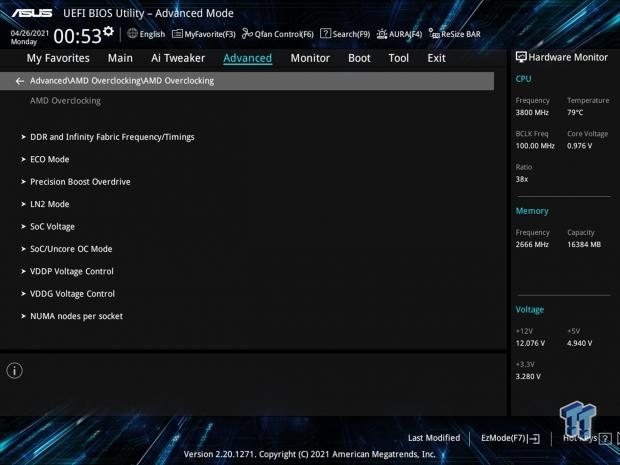Screen dimensions: 620x465
Task: Click the Search question mark icon
Action: pos(325,34)
